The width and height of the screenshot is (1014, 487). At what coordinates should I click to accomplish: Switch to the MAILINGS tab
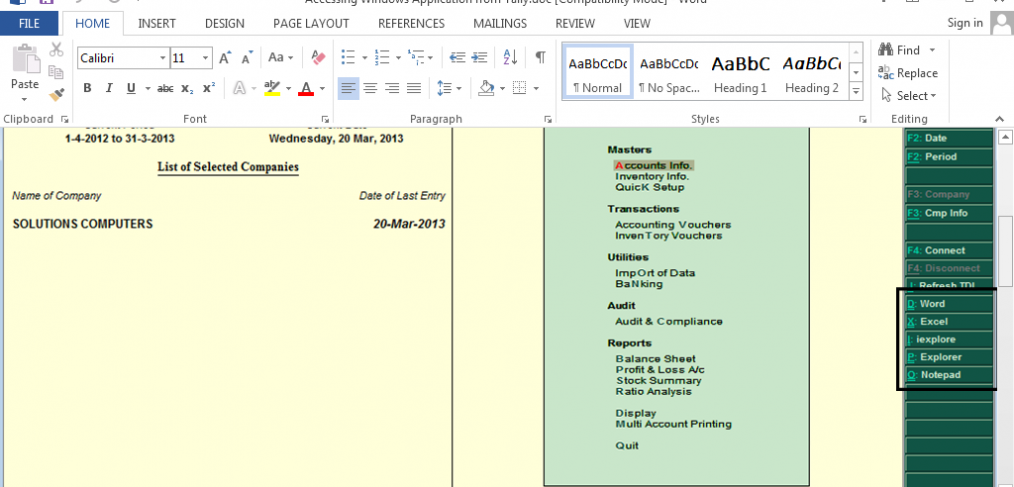[x=500, y=23]
